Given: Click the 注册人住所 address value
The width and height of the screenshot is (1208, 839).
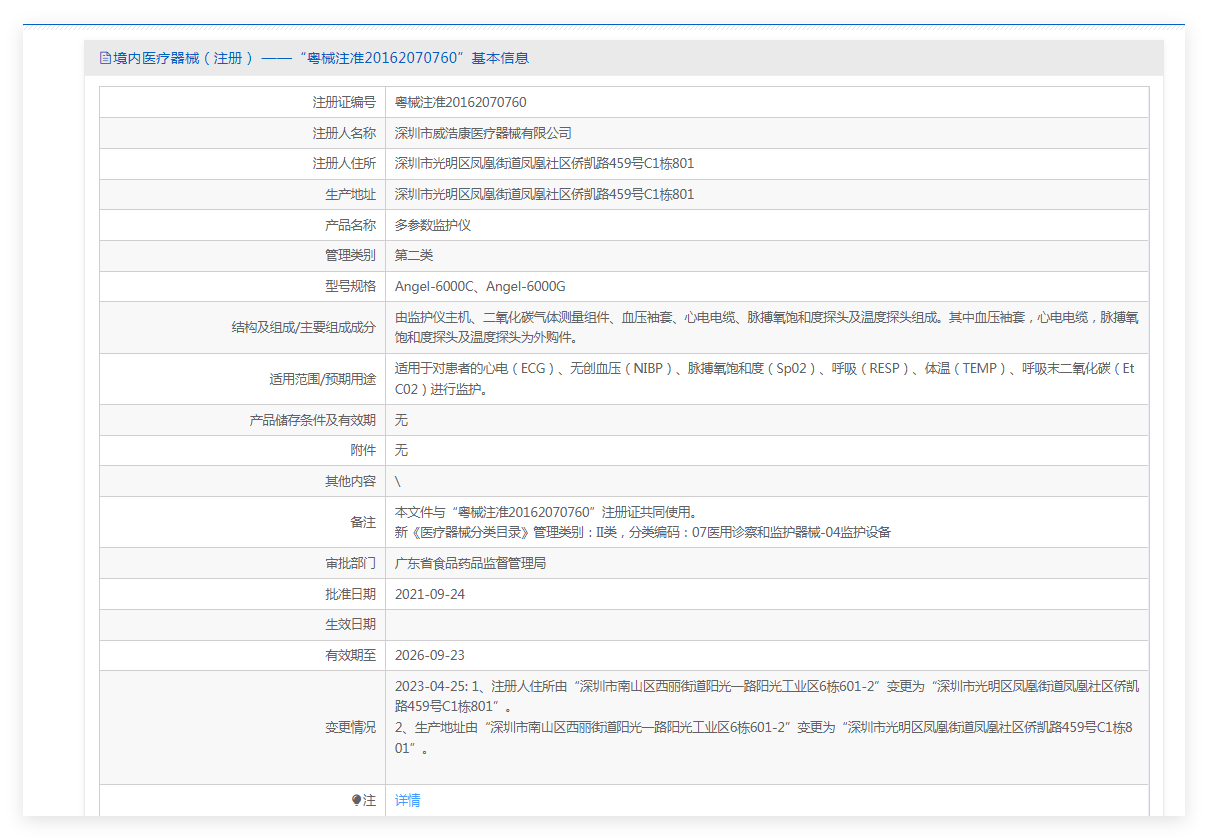Looking at the screenshot, I should (544, 163).
